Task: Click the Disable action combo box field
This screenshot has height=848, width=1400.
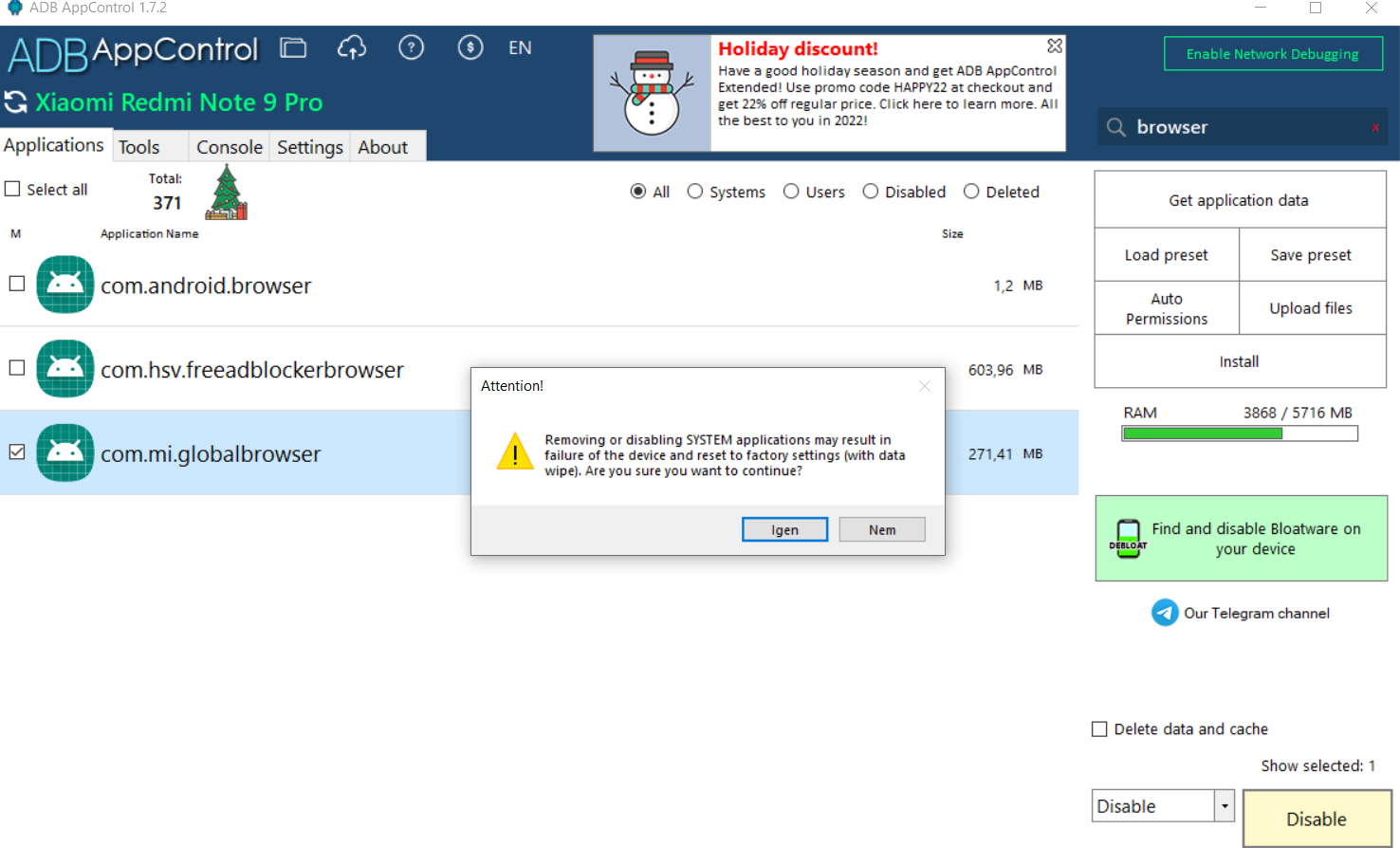Action: 1153,806
